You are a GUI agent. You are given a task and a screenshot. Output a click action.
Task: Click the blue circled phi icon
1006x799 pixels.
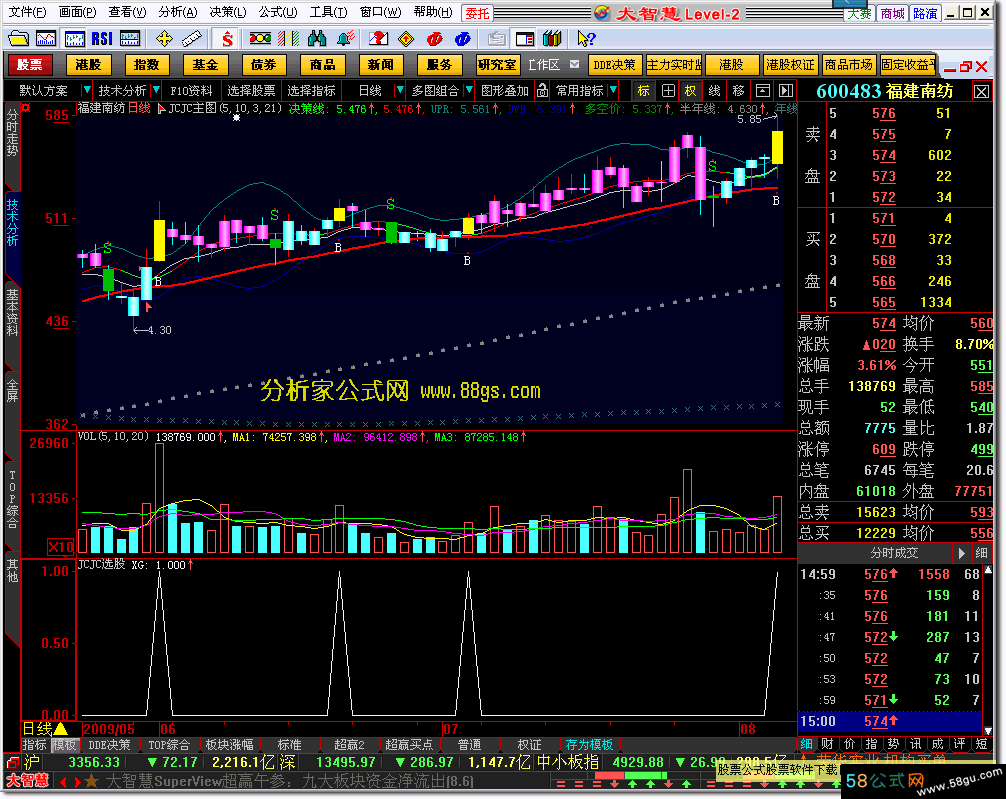point(463,39)
